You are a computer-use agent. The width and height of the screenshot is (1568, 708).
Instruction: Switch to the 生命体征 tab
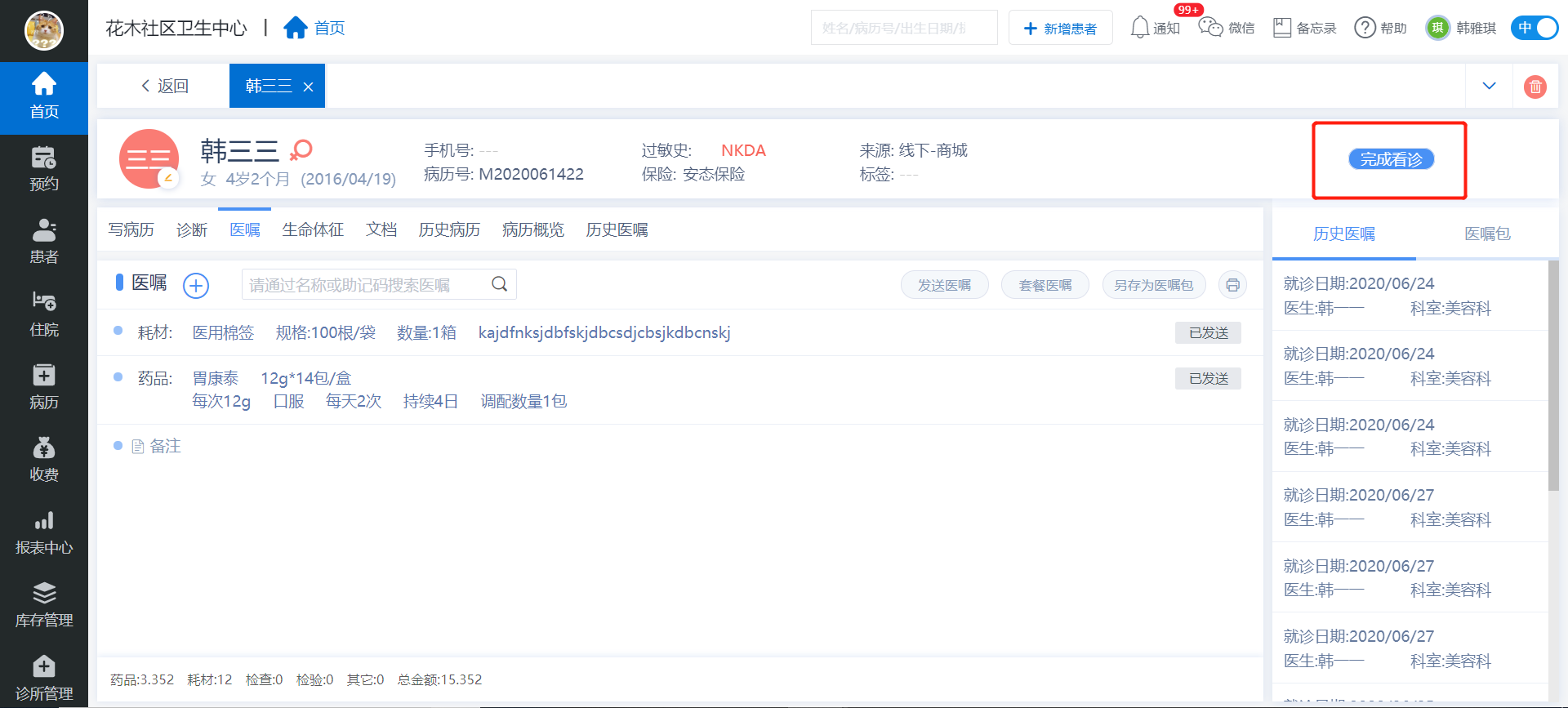pyautogui.click(x=313, y=229)
